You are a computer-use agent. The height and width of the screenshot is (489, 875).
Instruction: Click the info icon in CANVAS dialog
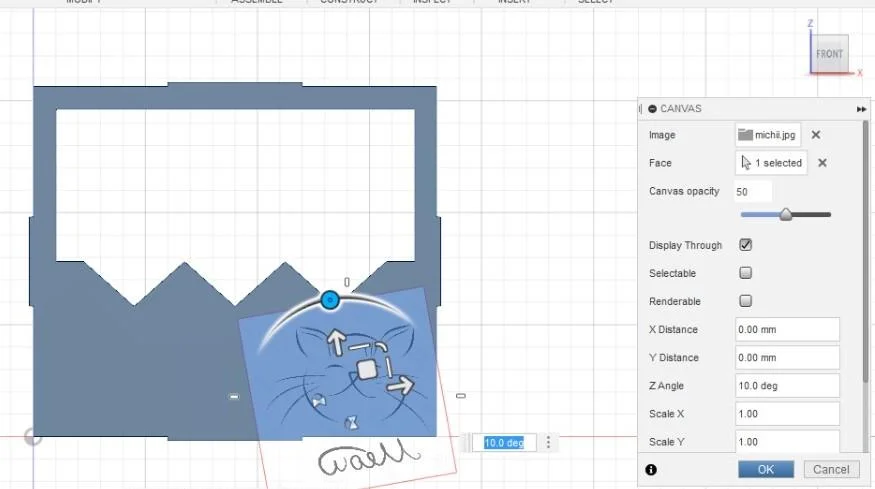point(651,469)
